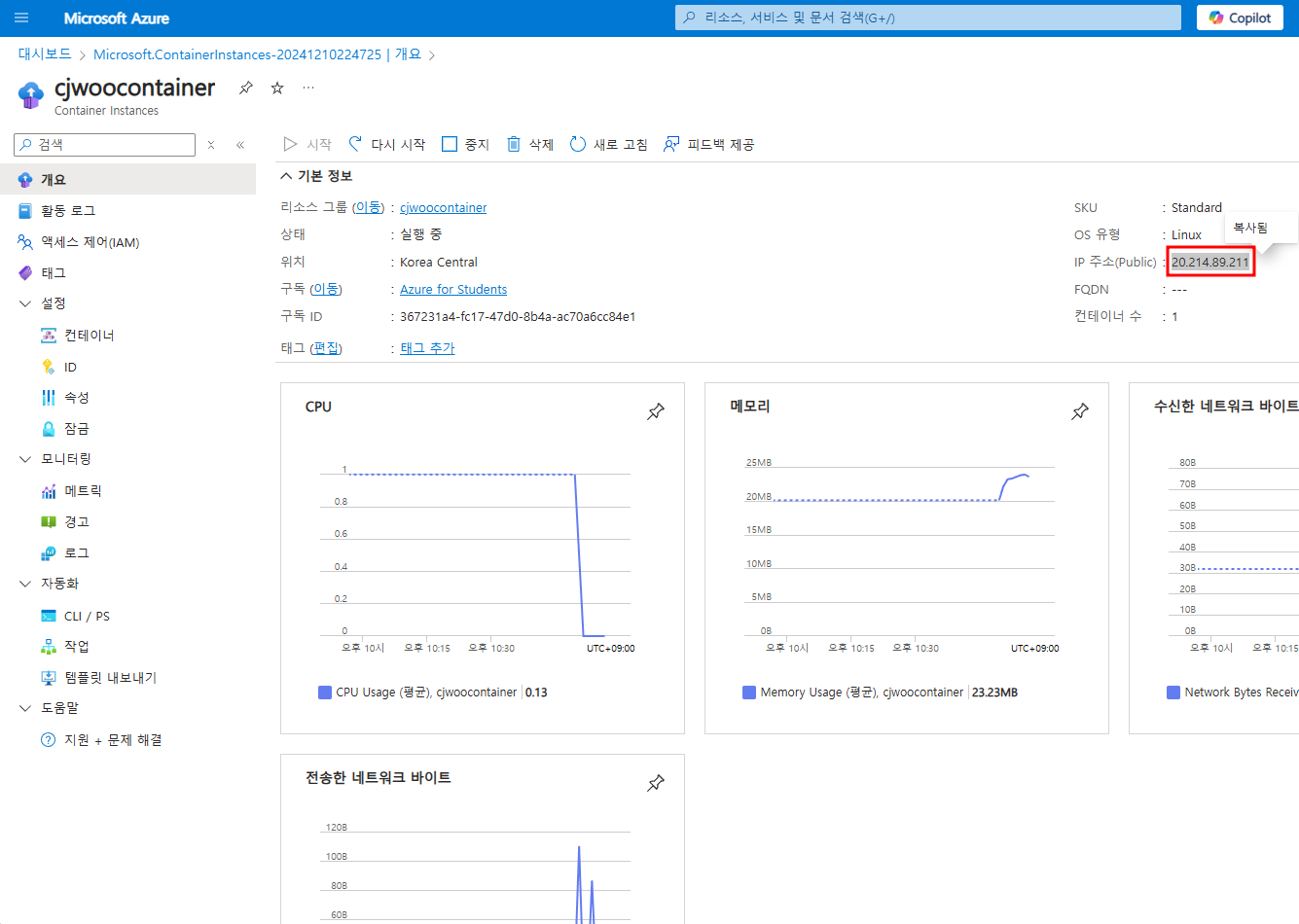Go to 대시보드 breadcrumb
The image size is (1299, 924).
[x=45, y=54]
